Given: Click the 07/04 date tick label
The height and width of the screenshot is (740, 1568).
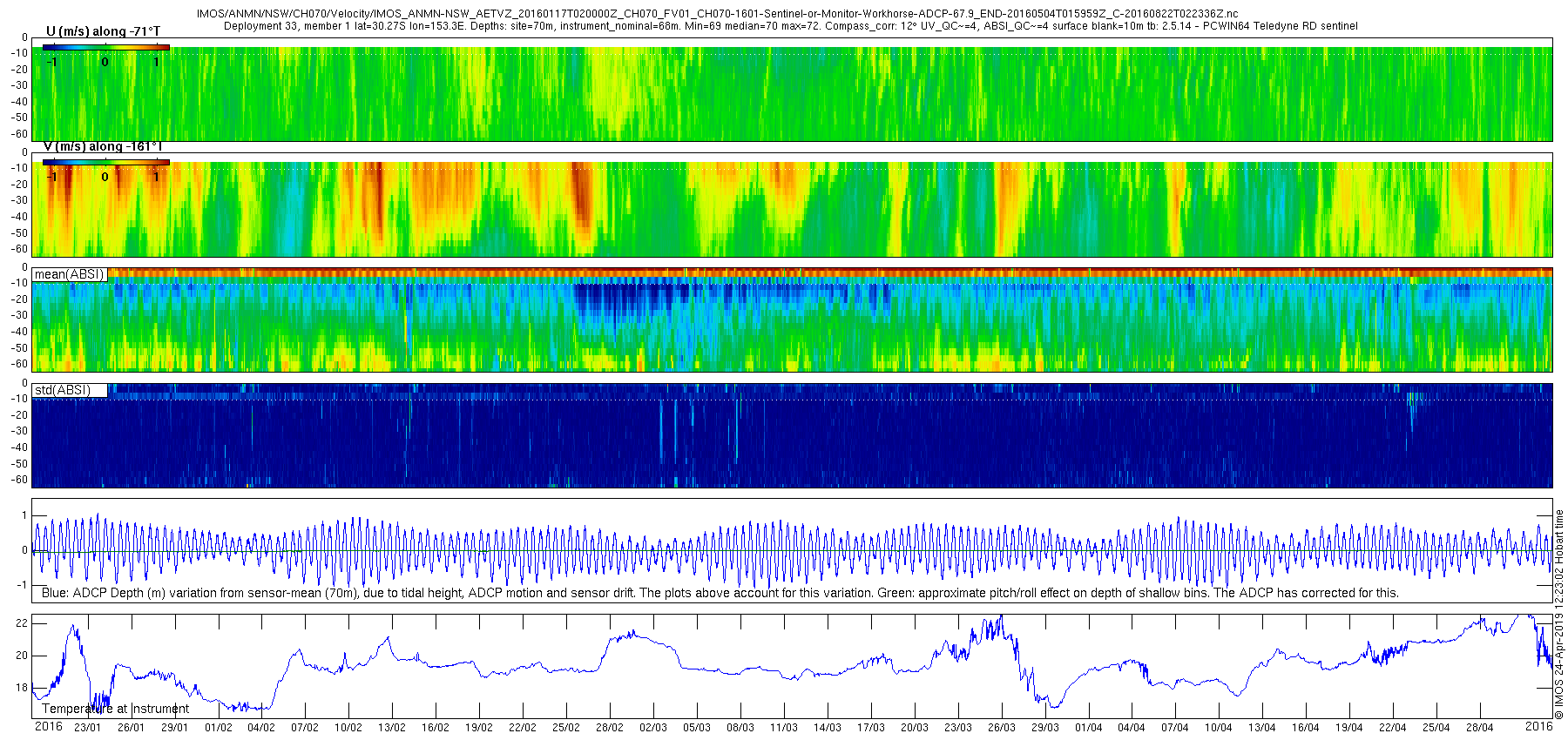Looking at the screenshot, I should click(1175, 728).
